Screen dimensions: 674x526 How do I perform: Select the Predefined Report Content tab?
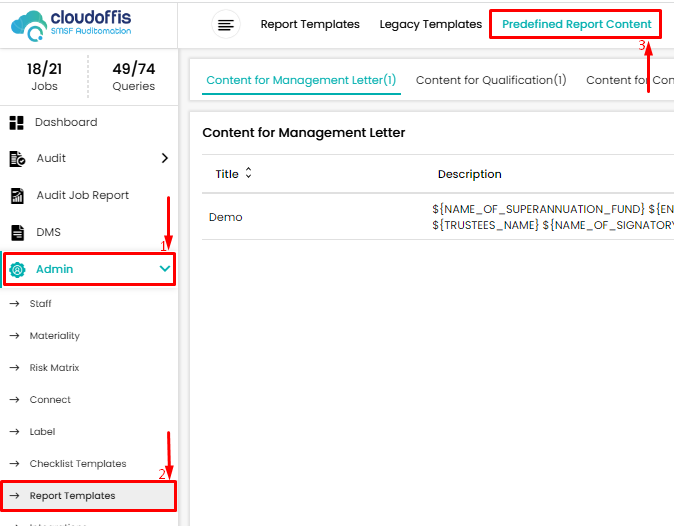(577, 24)
